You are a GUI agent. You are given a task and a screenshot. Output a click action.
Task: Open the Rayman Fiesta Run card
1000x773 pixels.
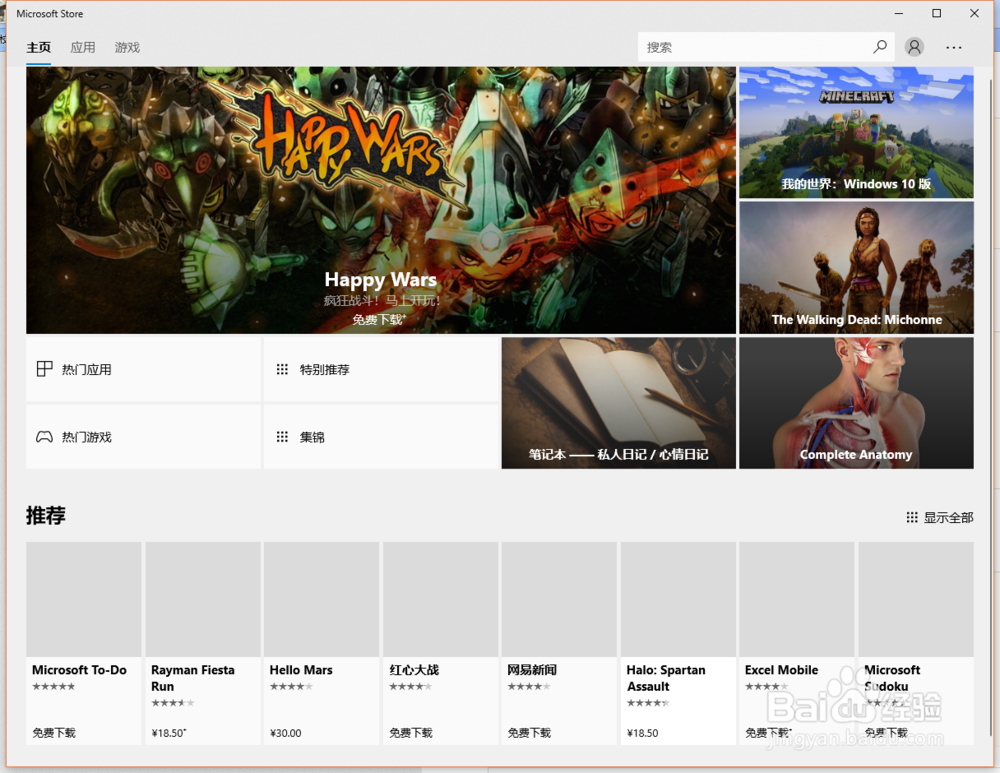coord(203,644)
